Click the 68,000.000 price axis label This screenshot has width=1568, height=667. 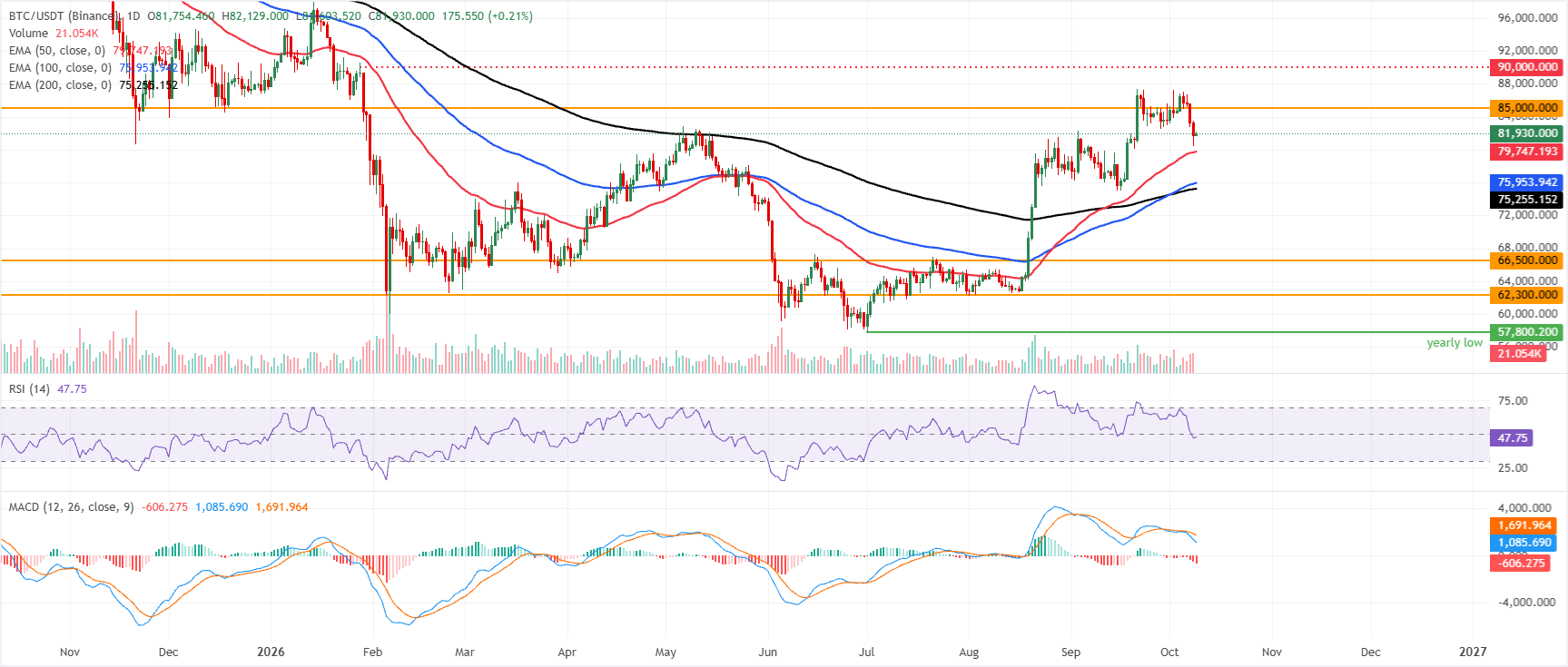pyautogui.click(x=1528, y=248)
